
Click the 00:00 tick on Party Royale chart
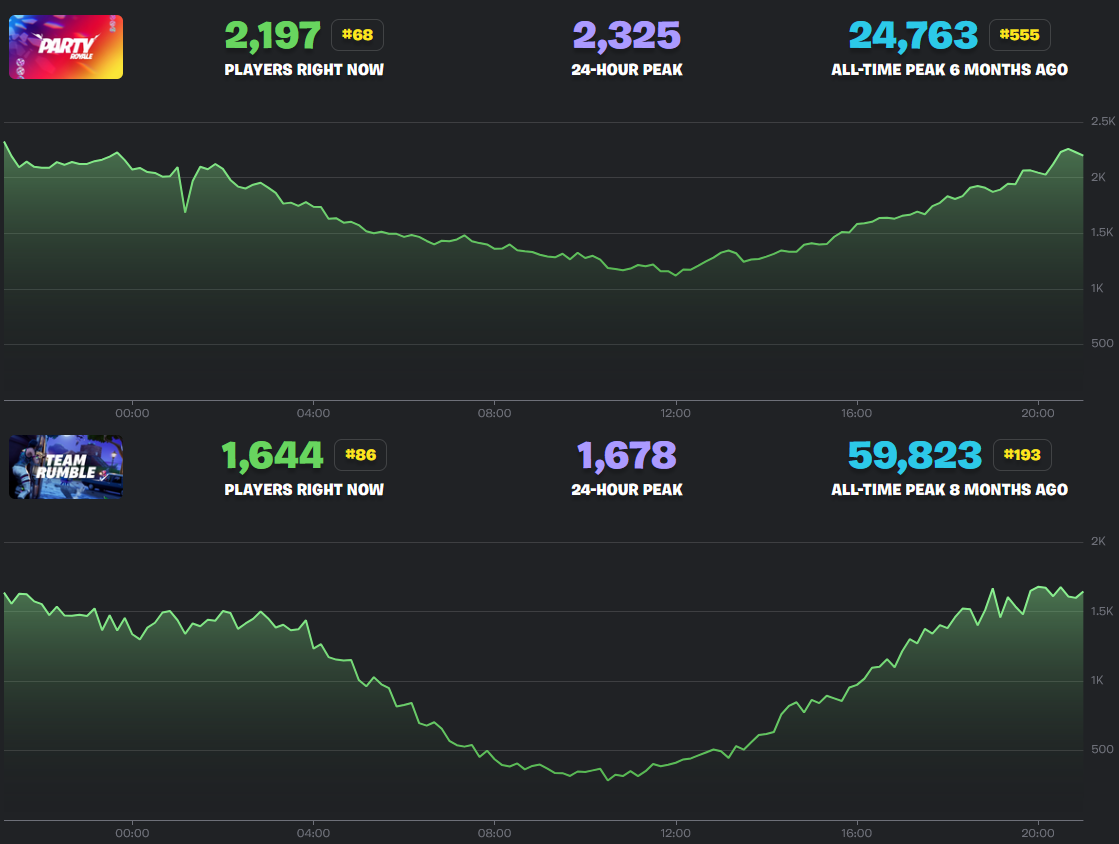[132, 413]
